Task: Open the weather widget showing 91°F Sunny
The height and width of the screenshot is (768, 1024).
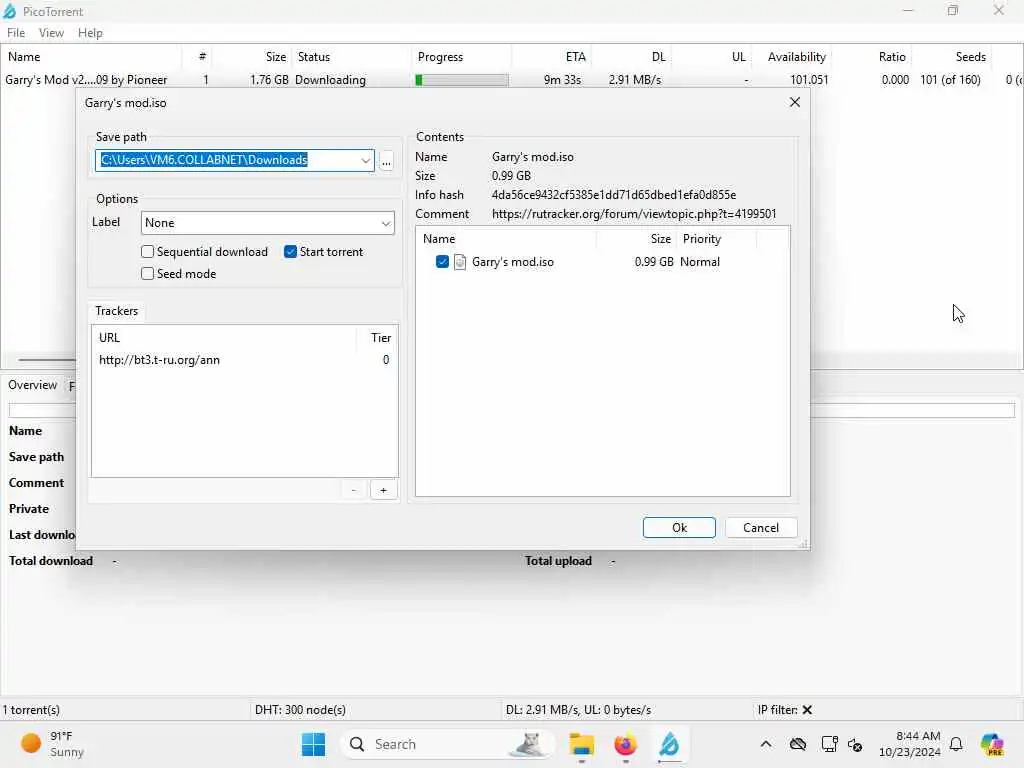Action: (x=52, y=744)
